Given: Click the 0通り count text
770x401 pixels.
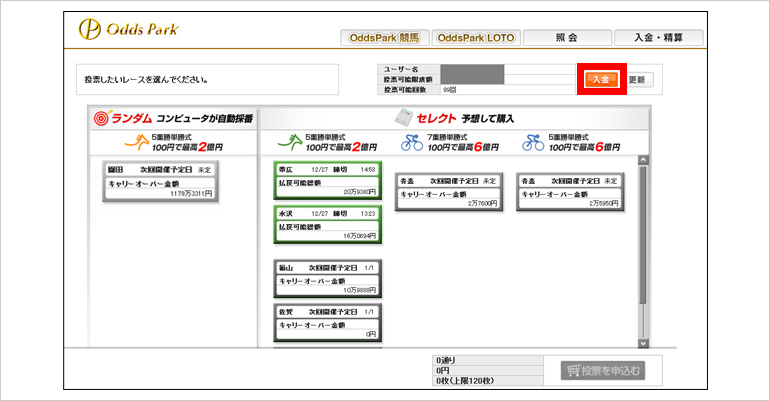Looking at the screenshot, I should coord(445,360).
